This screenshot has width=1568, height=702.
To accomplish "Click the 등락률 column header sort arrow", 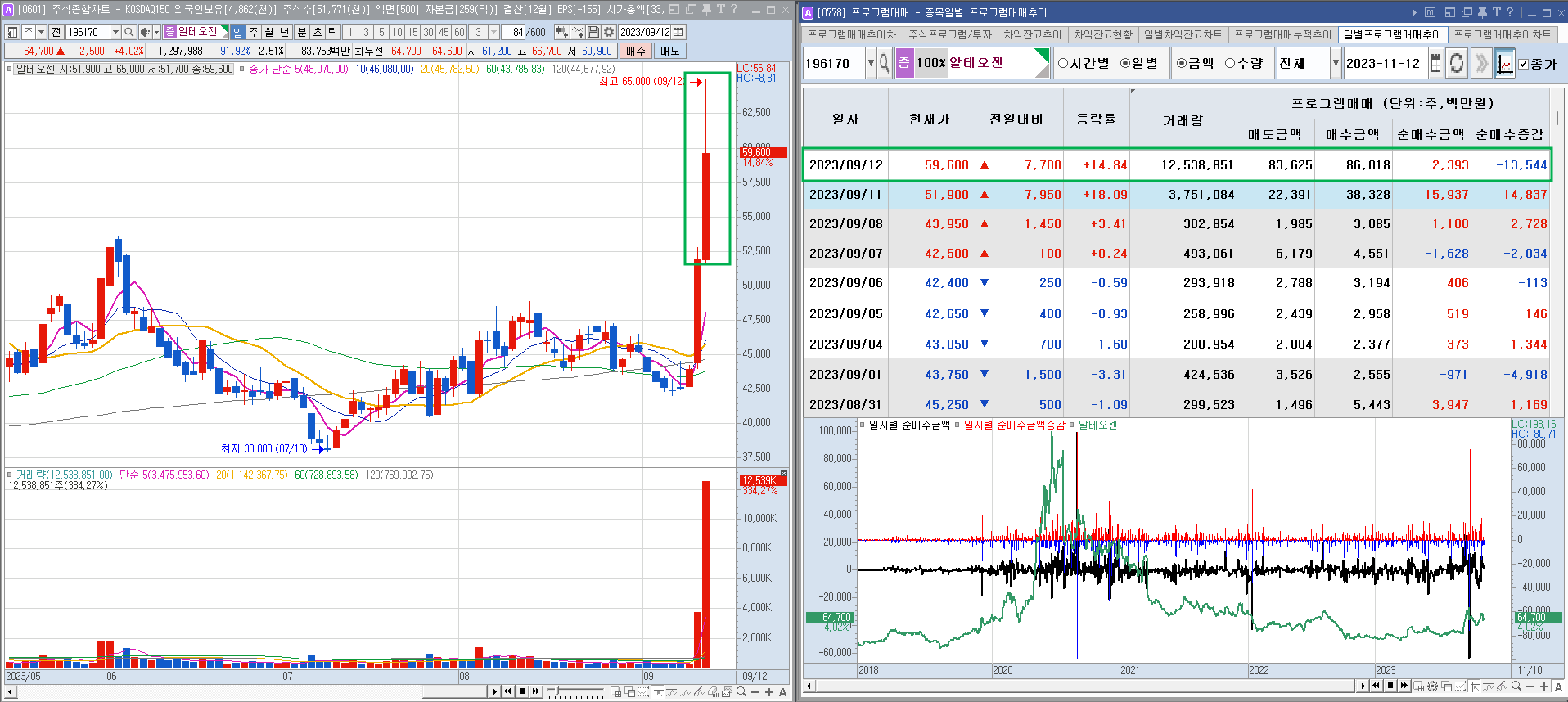I will pyautogui.click(x=1133, y=92).
